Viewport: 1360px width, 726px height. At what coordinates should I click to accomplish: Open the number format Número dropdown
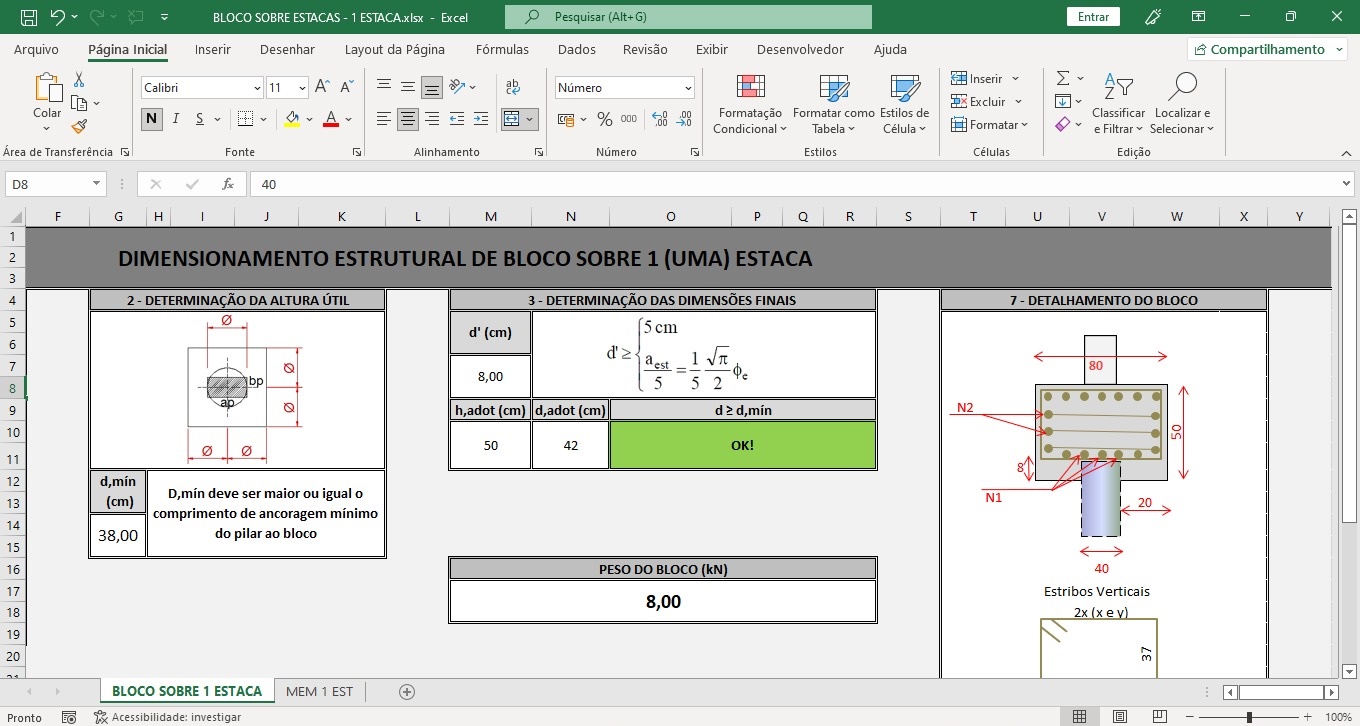point(688,88)
